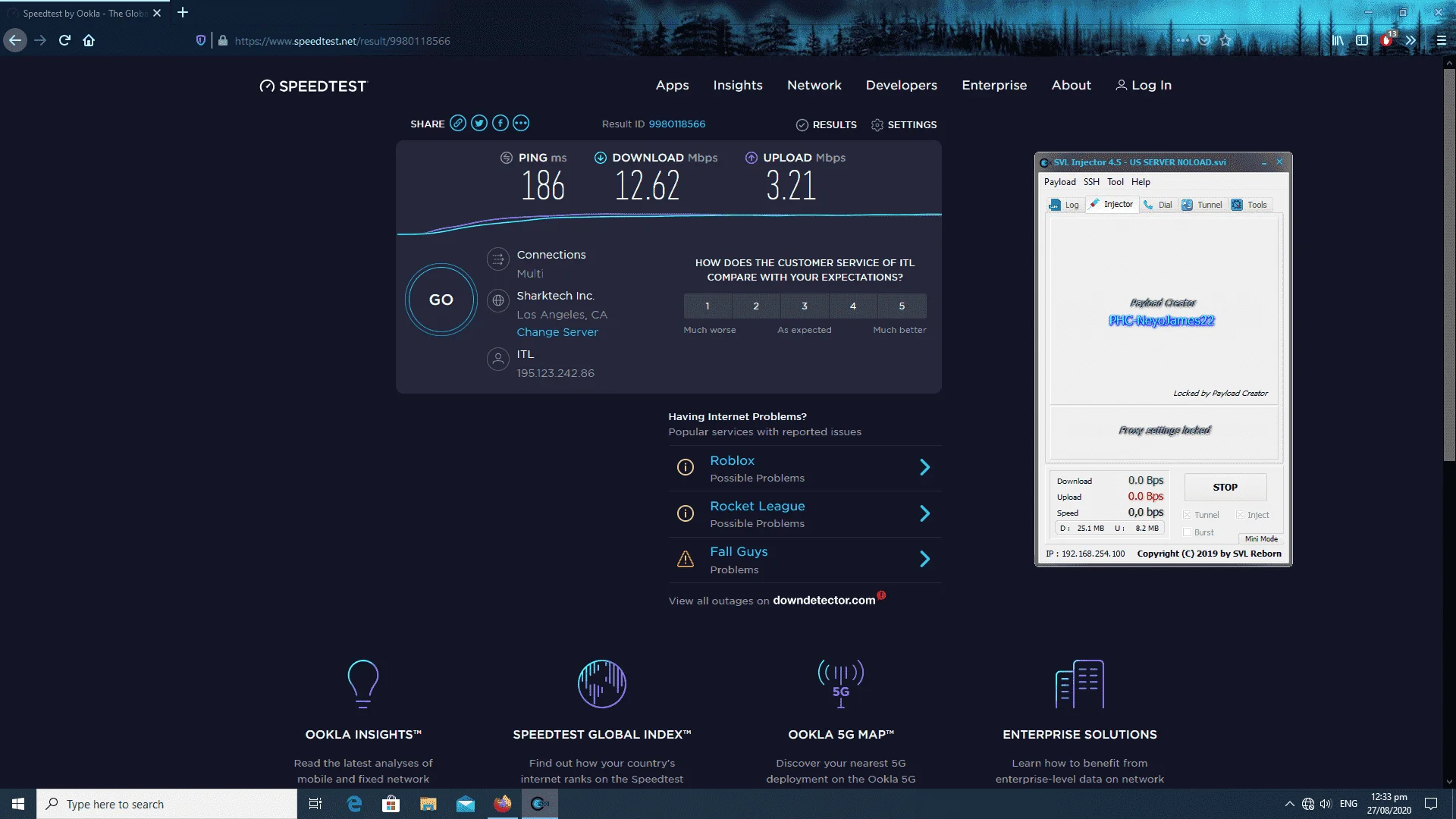Click the Windows search box
The image size is (1456, 819).
(x=167, y=804)
